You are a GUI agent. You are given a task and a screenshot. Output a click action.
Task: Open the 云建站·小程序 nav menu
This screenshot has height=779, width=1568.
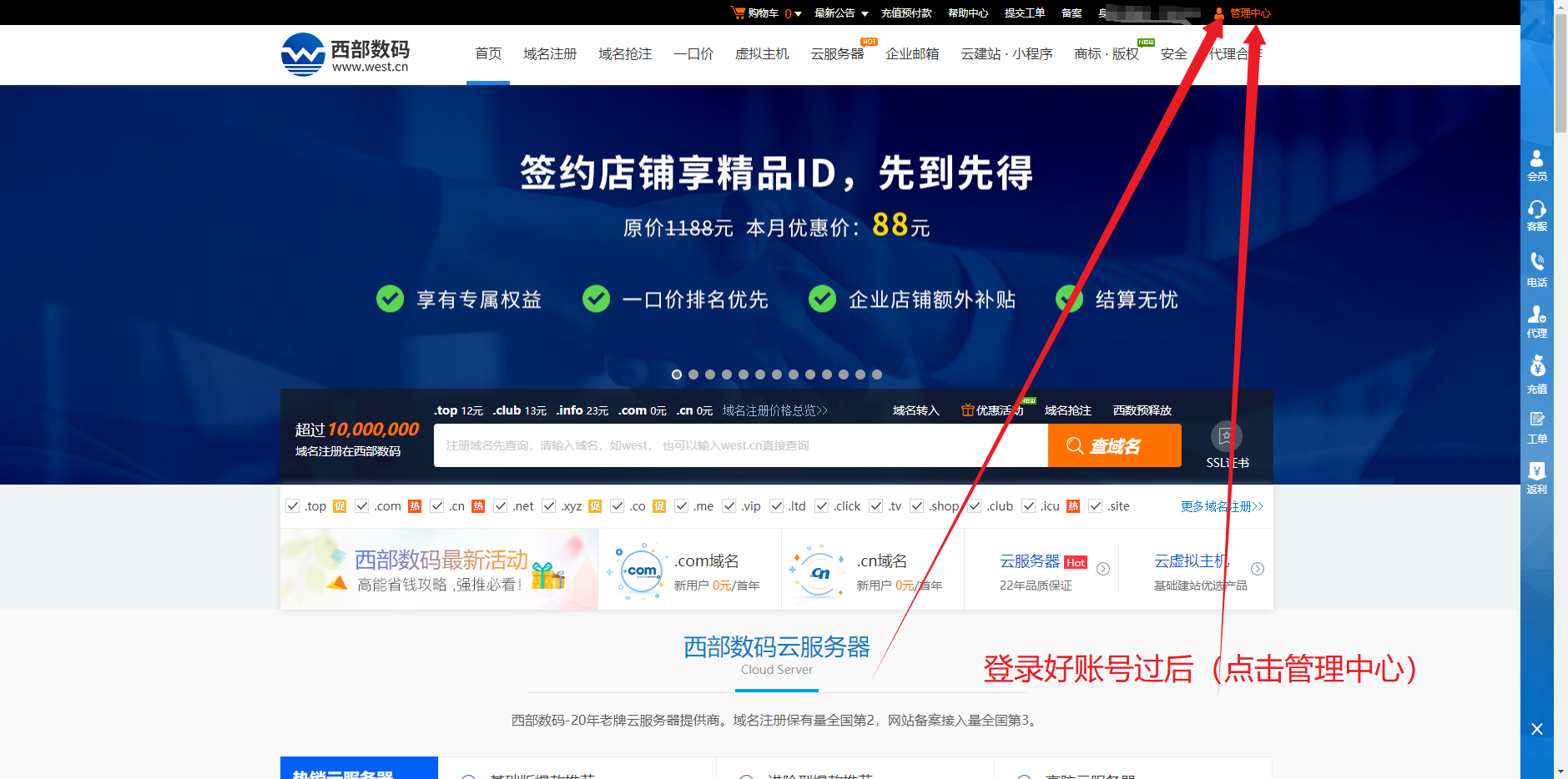1006,53
